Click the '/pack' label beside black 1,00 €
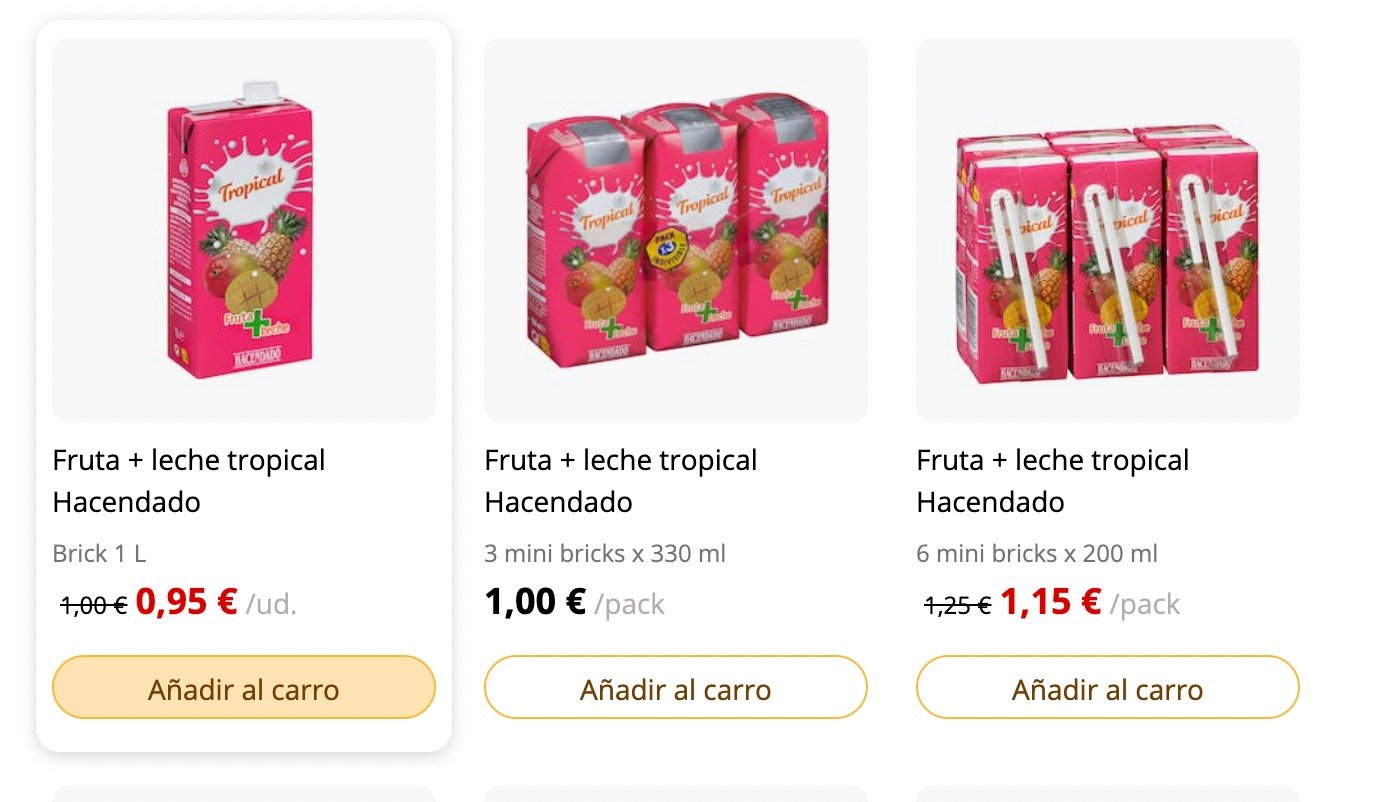Viewport: 1388px width, 802px height. pyautogui.click(x=629, y=605)
